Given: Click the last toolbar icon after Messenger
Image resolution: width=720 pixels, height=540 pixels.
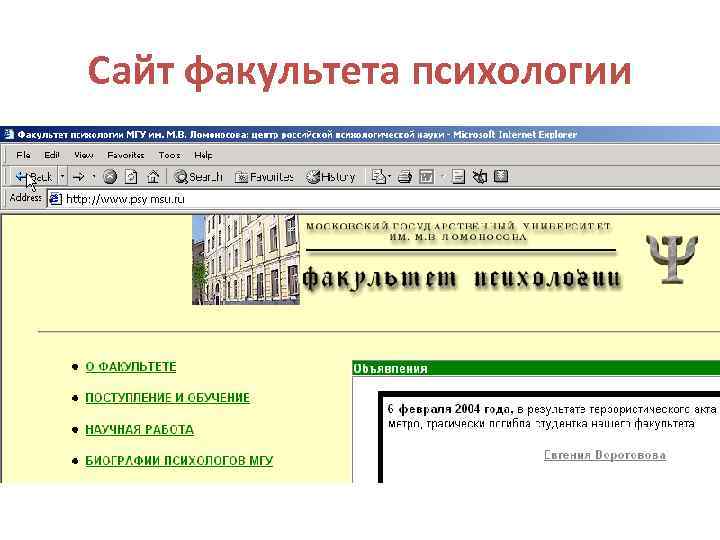Looking at the screenshot, I should pos(501,177).
